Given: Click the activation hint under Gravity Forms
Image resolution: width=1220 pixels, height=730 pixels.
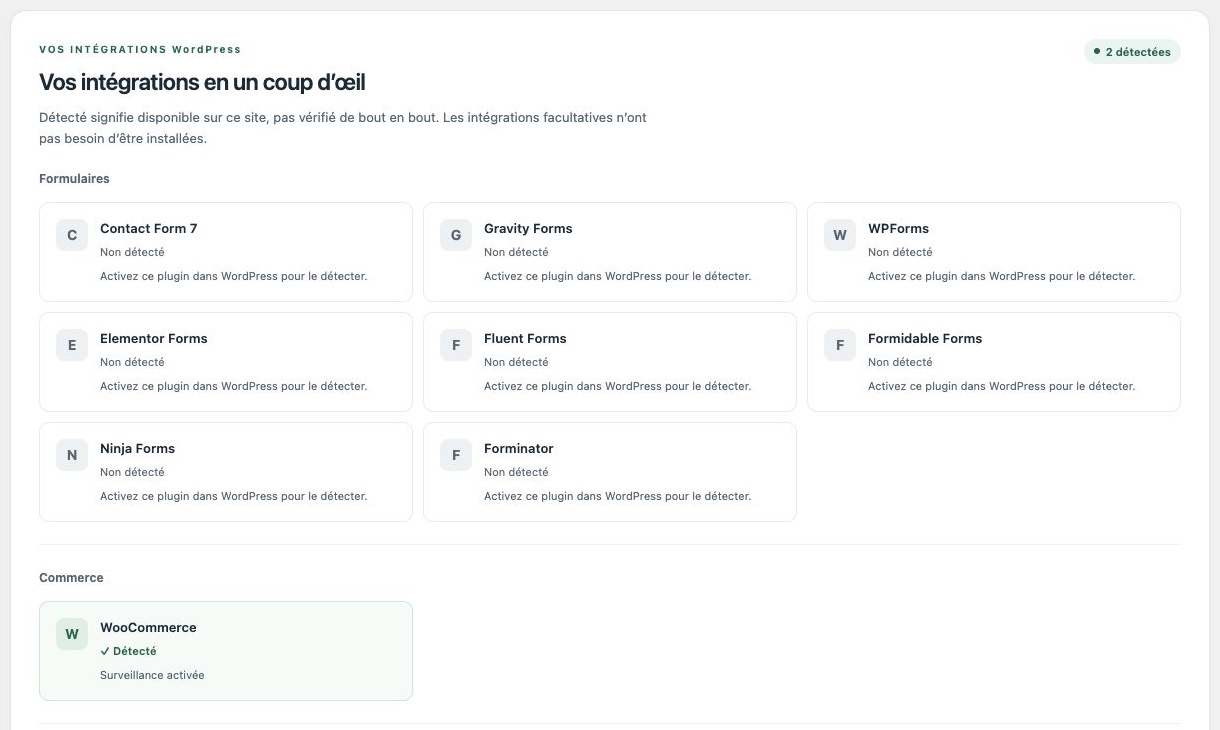Looking at the screenshot, I should tap(617, 277).
